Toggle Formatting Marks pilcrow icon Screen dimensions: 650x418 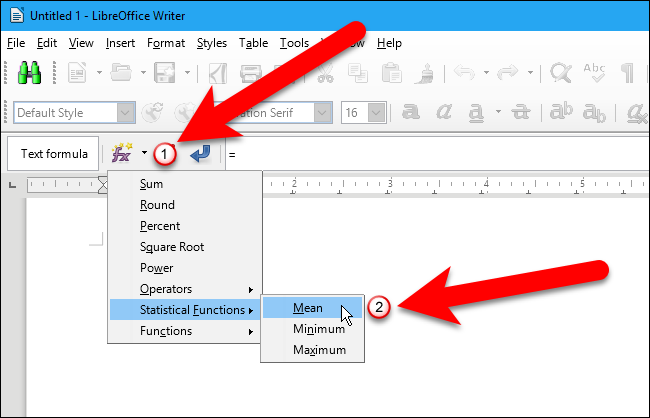[628, 73]
